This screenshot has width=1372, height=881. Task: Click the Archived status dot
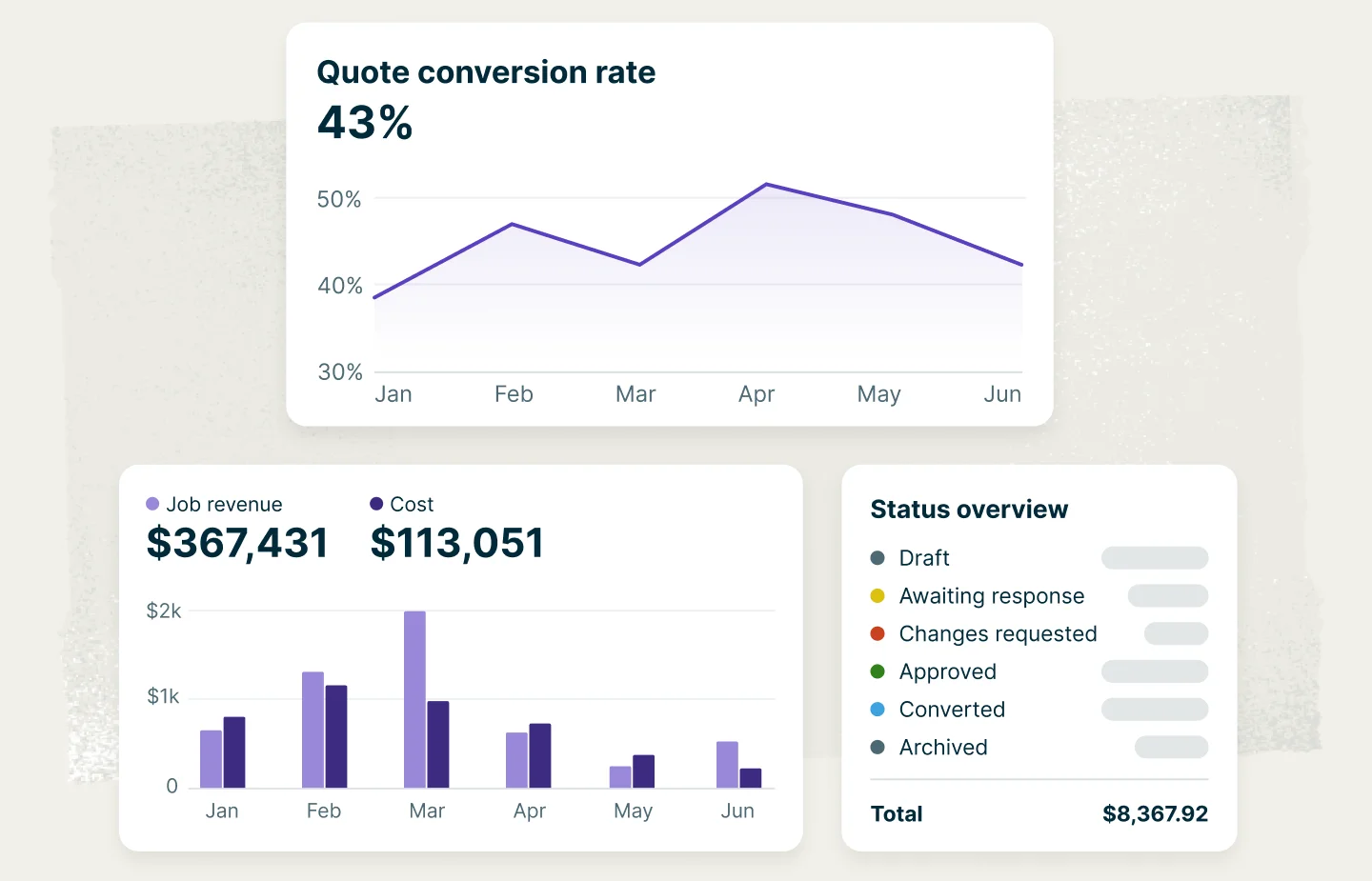[878, 748]
